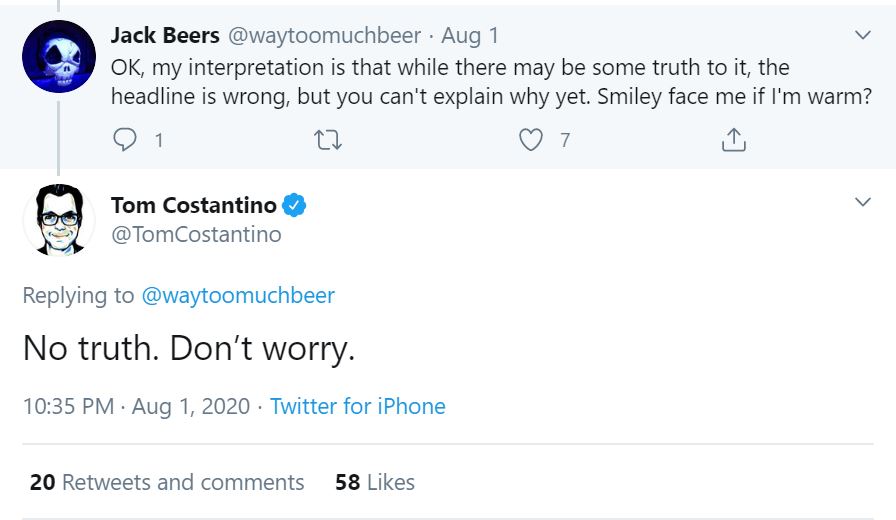Click the Aug 1 timestamp
Screen dimensions: 896x520
[x=470, y=36]
